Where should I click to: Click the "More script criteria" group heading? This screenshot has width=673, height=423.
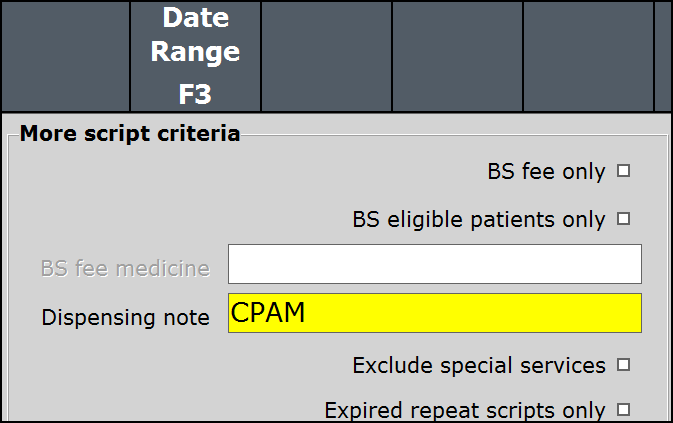(x=130, y=133)
